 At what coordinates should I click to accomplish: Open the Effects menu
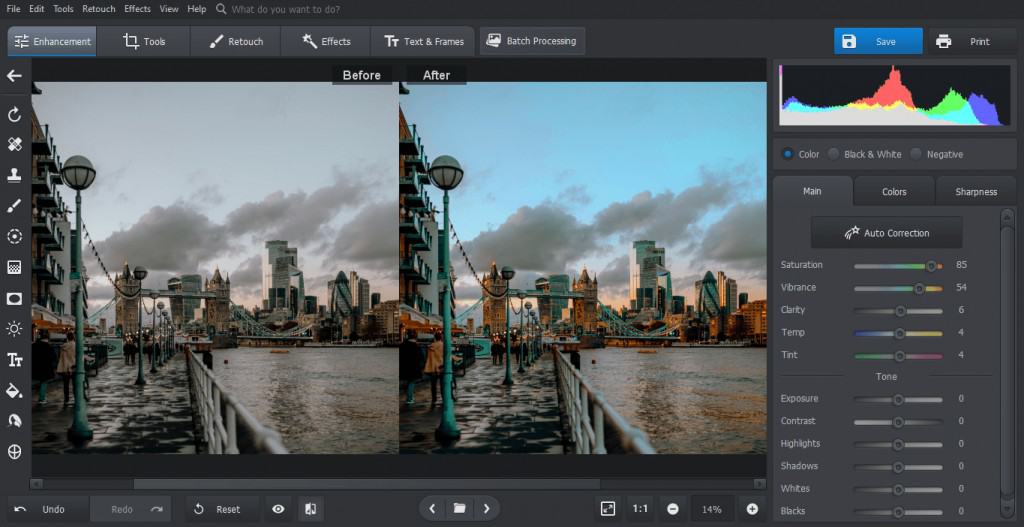[138, 9]
